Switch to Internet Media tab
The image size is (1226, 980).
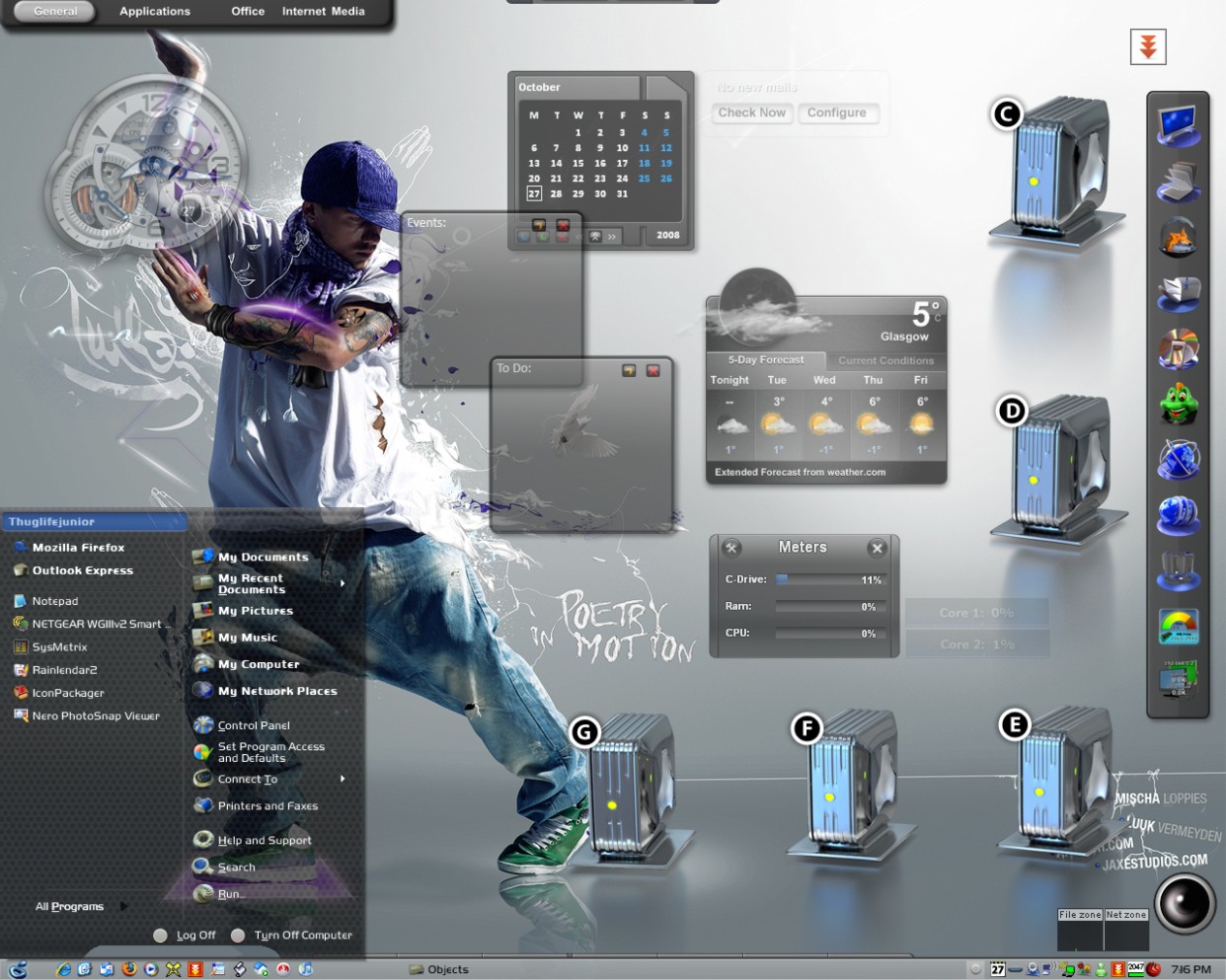tap(324, 11)
